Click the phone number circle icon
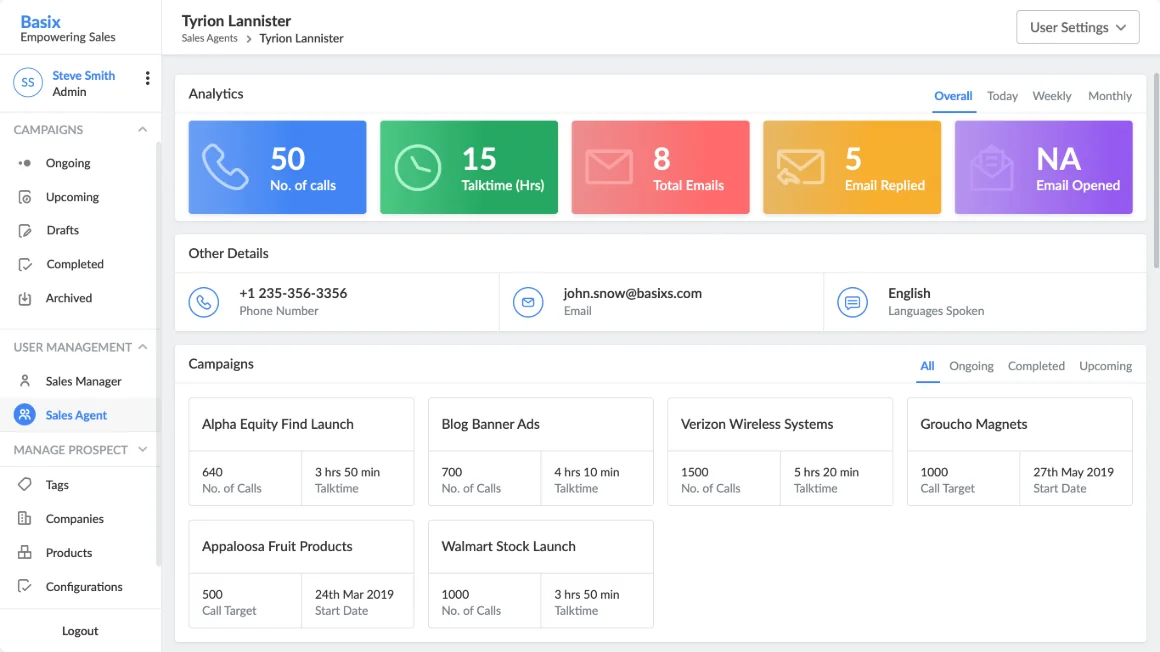Viewport: 1160px width, 652px height. point(203,302)
